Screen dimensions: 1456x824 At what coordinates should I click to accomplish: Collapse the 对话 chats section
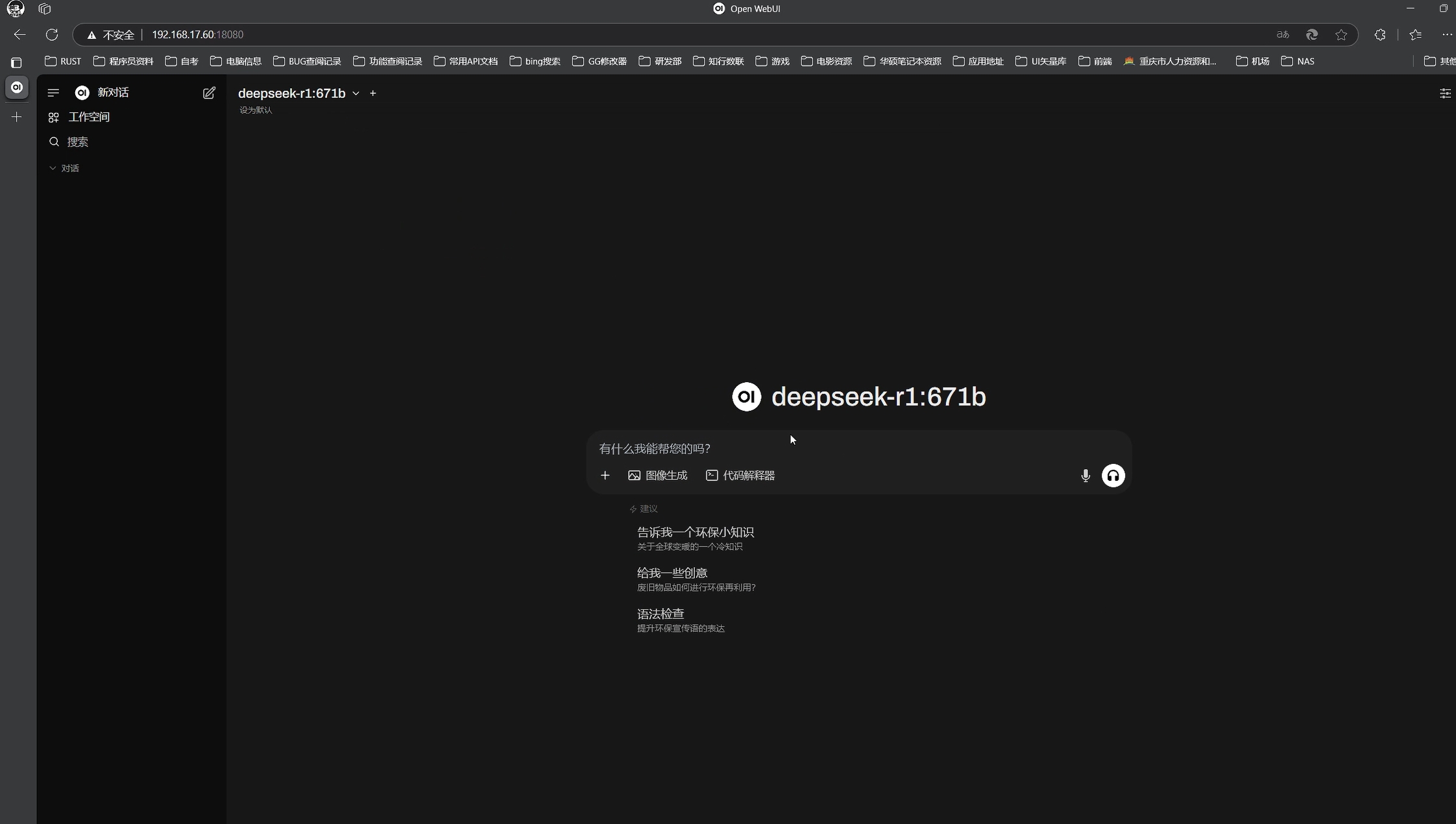(x=64, y=168)
